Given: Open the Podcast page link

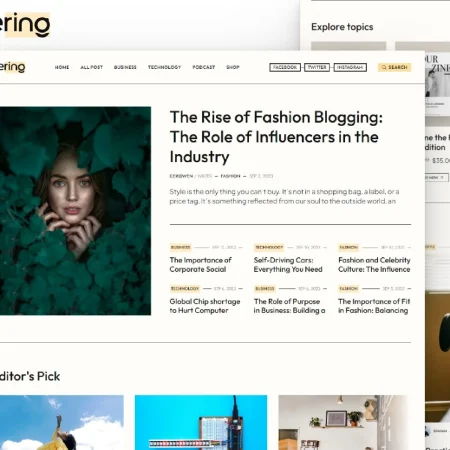Looking at the screenshot, I should point(204,67).
